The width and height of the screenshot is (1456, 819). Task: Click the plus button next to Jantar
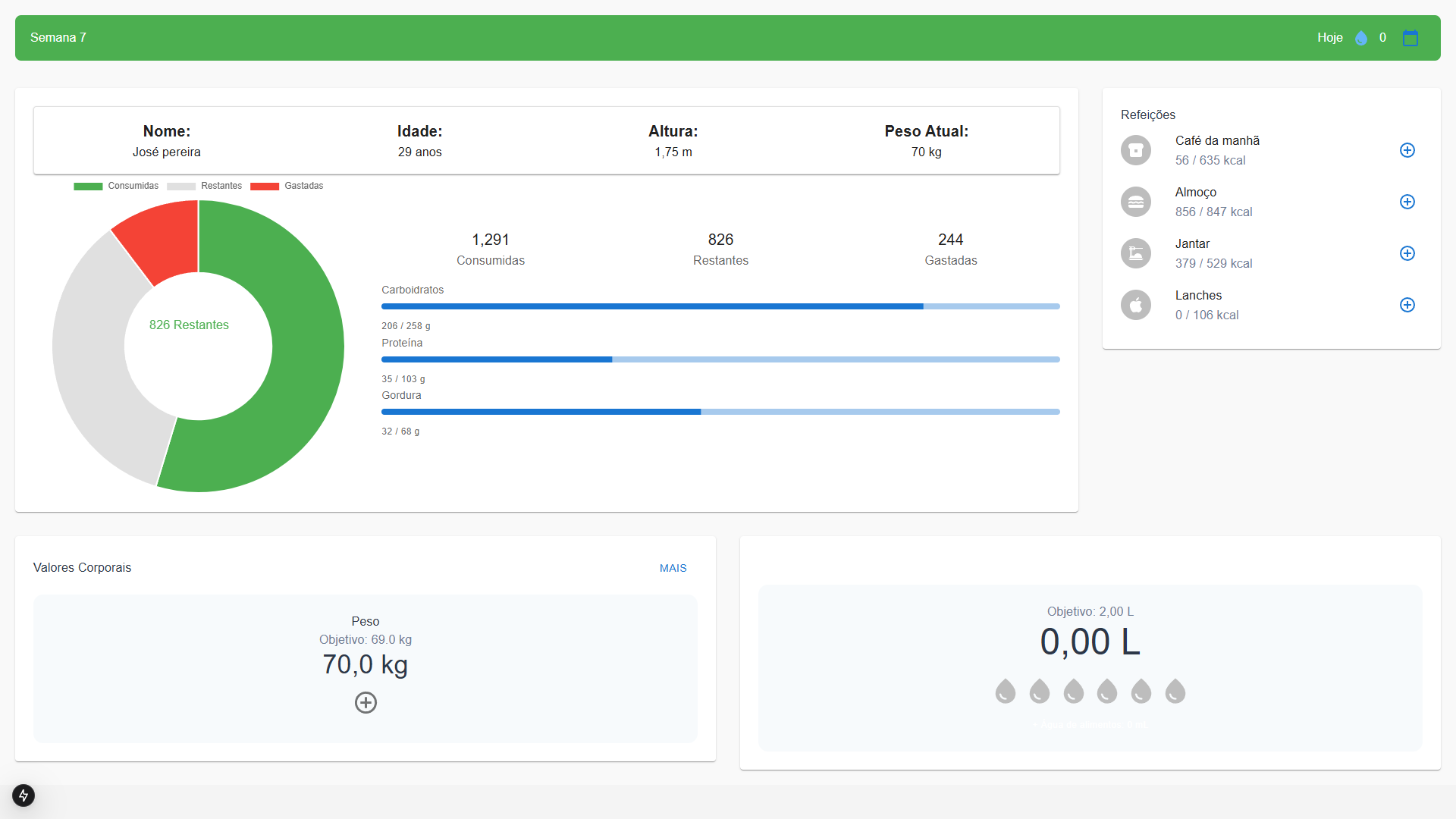pyautogui.click(x=1407, y=253)
